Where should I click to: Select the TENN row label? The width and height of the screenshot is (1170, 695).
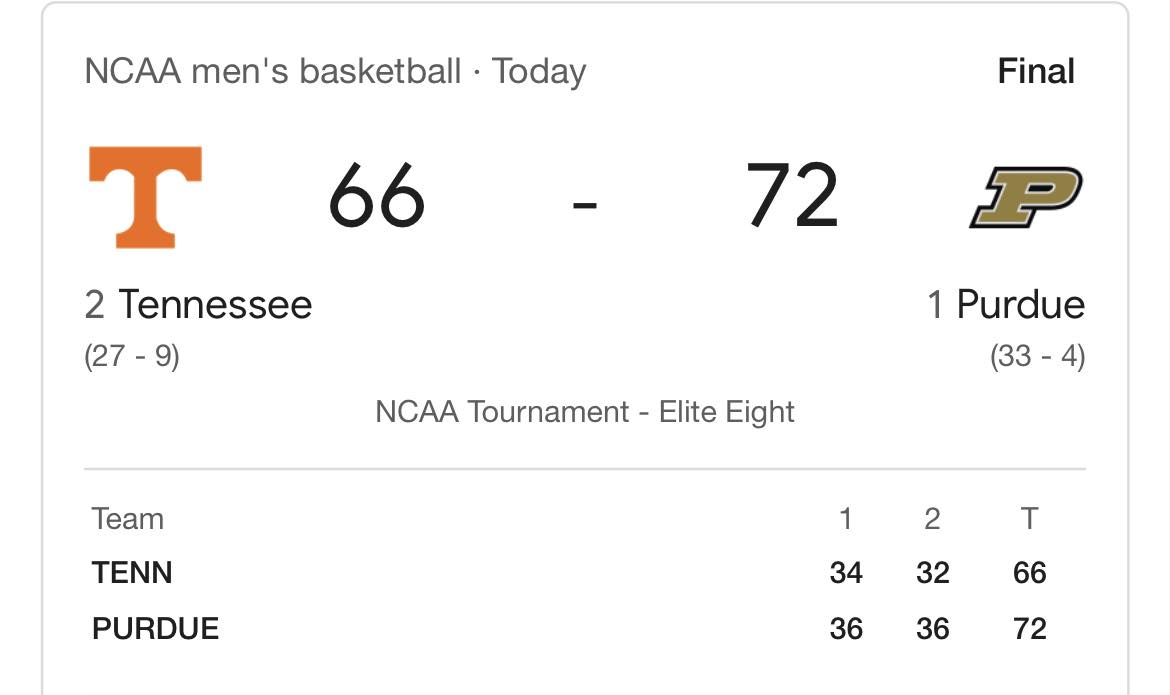(x=132, y=573)
